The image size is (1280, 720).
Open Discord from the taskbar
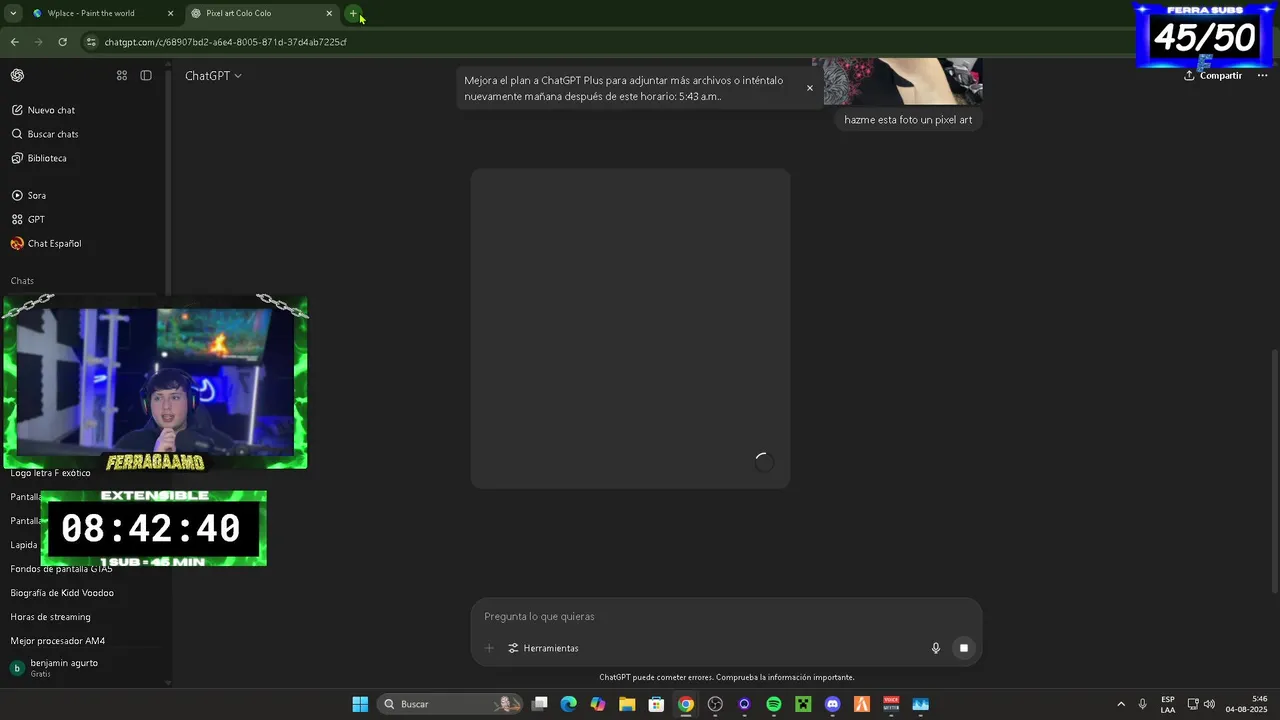[x=832, y=704]
